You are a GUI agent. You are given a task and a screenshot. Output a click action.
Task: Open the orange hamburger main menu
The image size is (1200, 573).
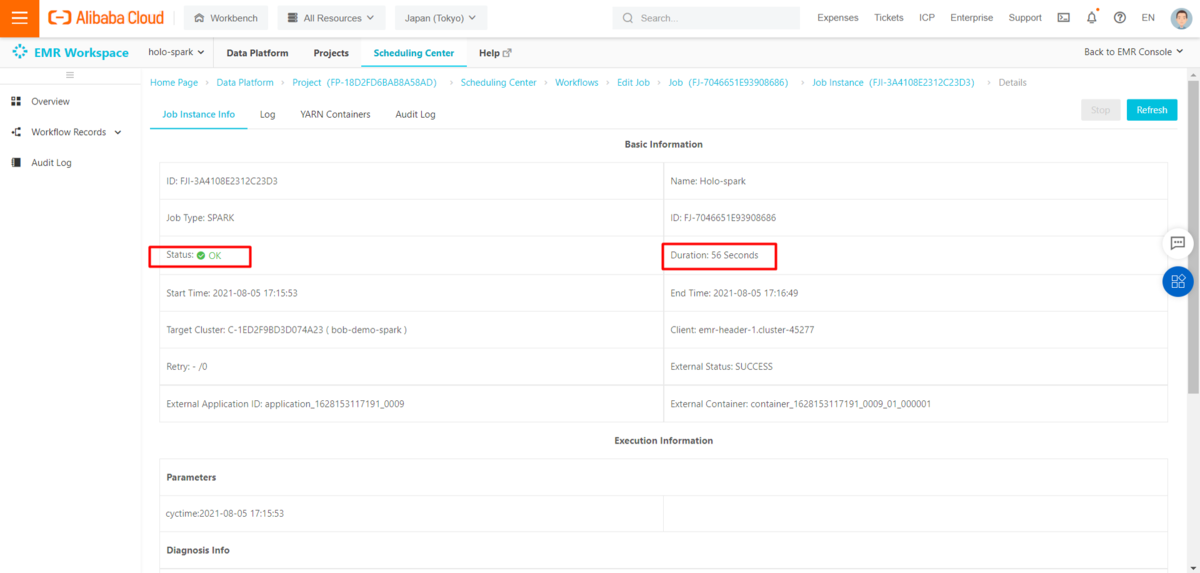[19, 18]
